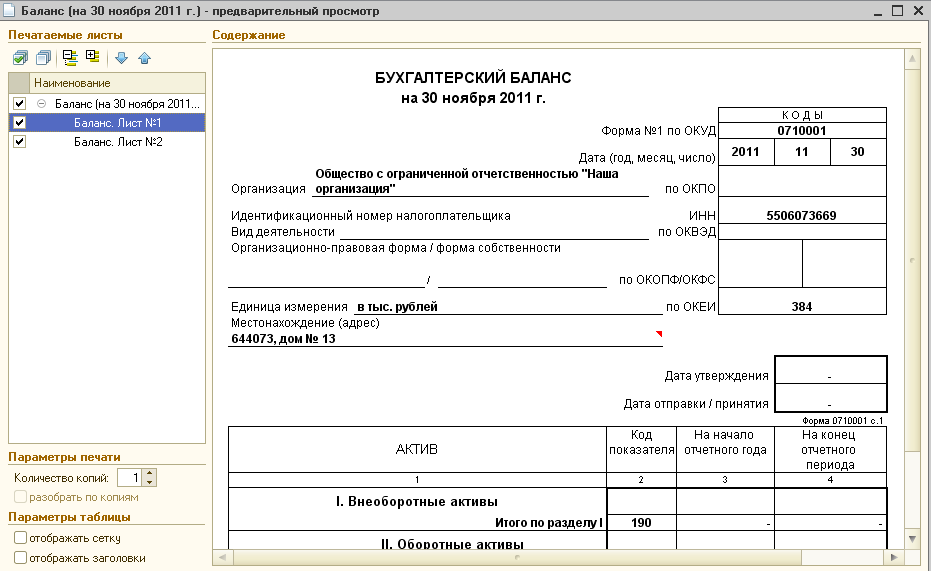Click the на 30 ноября 2011 г. subtitle
Viewport: 931px width, 571px height.
point(473,98)
